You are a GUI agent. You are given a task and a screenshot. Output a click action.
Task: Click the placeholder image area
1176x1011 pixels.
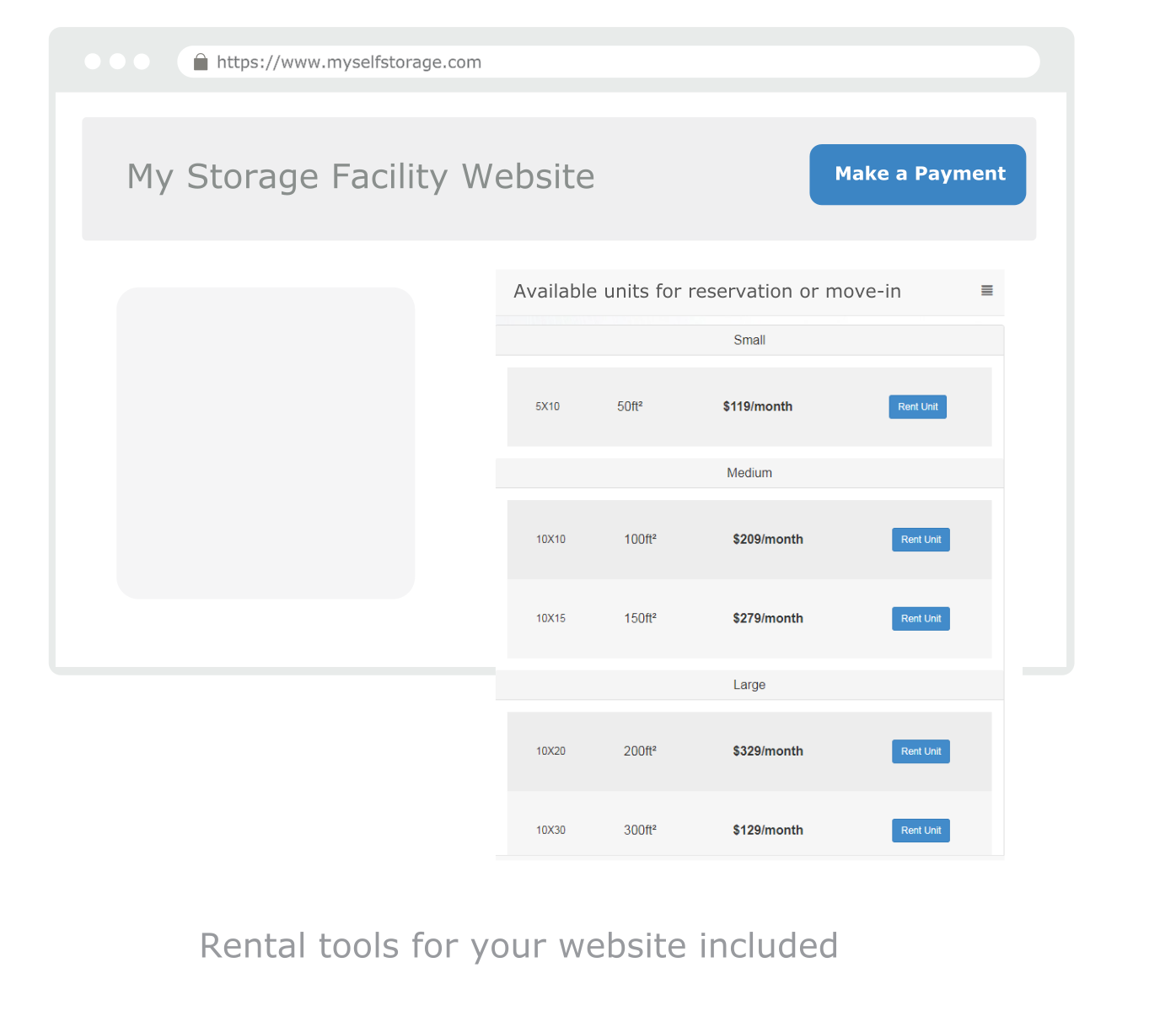coord(266,443)
